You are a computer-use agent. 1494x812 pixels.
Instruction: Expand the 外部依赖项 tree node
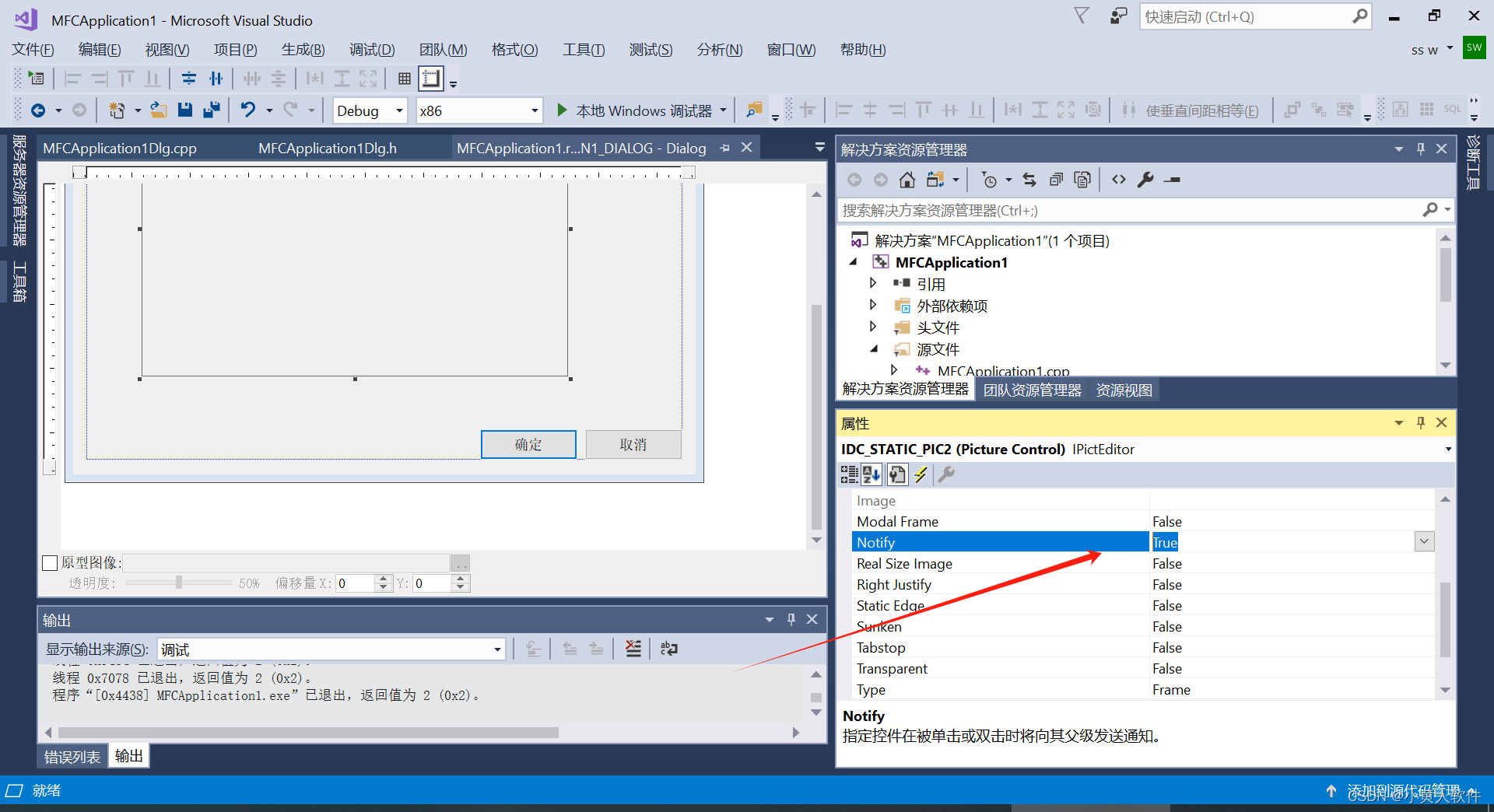[x=873, y=305]
